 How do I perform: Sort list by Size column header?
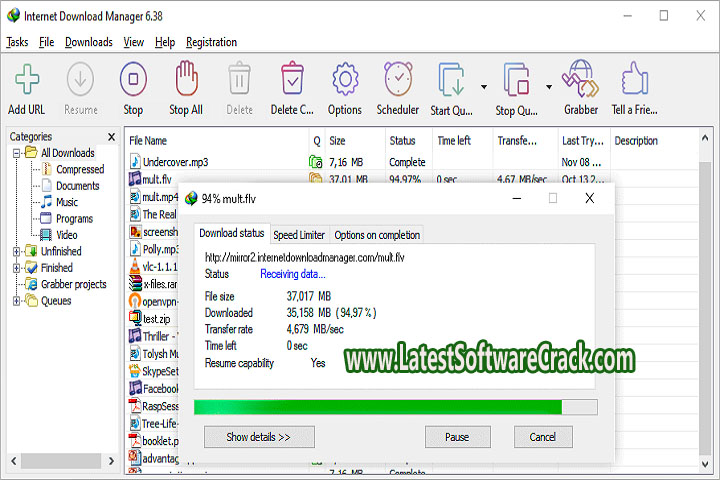pyautogui.click(x=337, y=141)
